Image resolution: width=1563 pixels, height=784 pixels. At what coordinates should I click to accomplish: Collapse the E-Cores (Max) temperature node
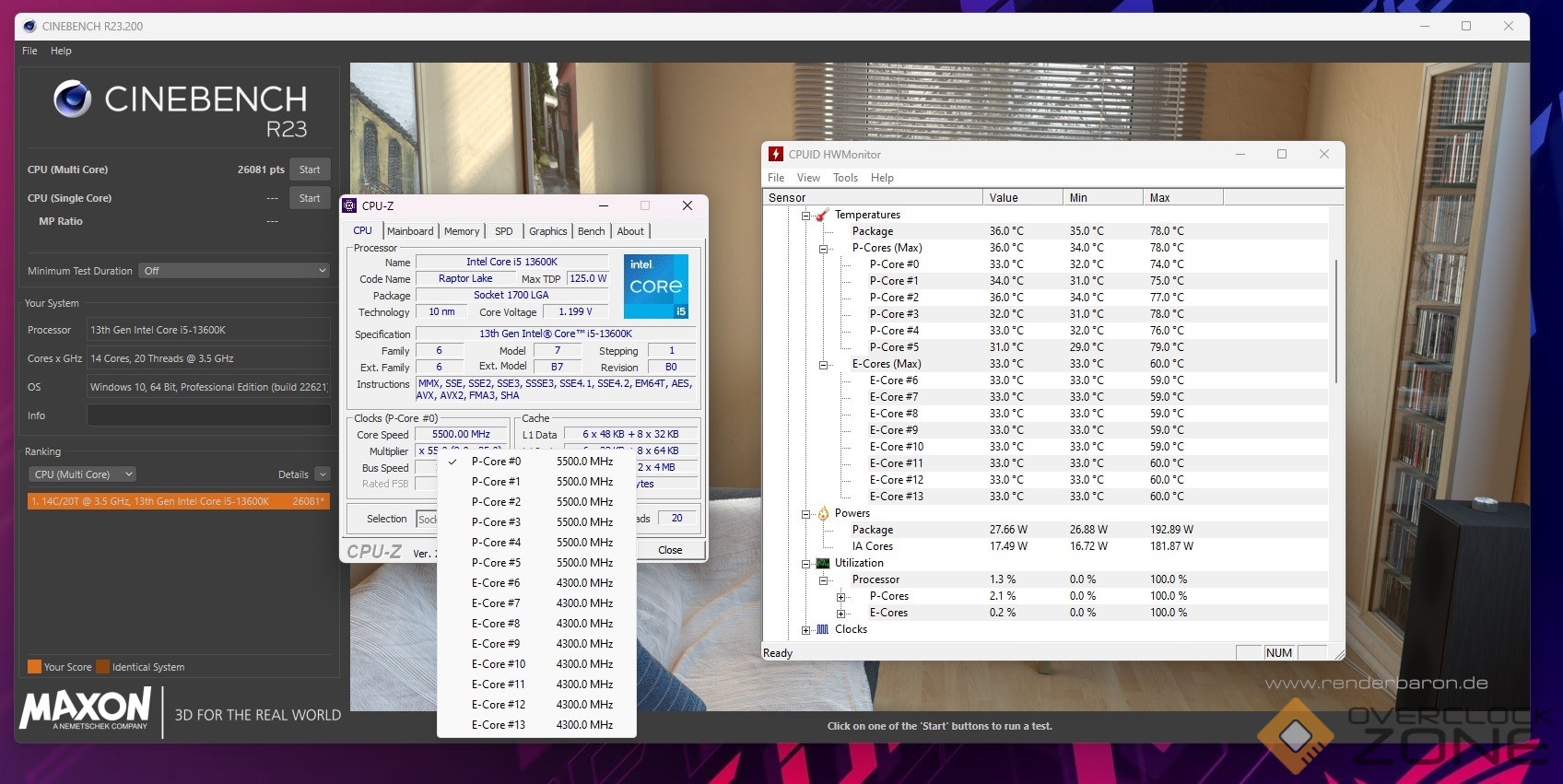coord(824,364)
